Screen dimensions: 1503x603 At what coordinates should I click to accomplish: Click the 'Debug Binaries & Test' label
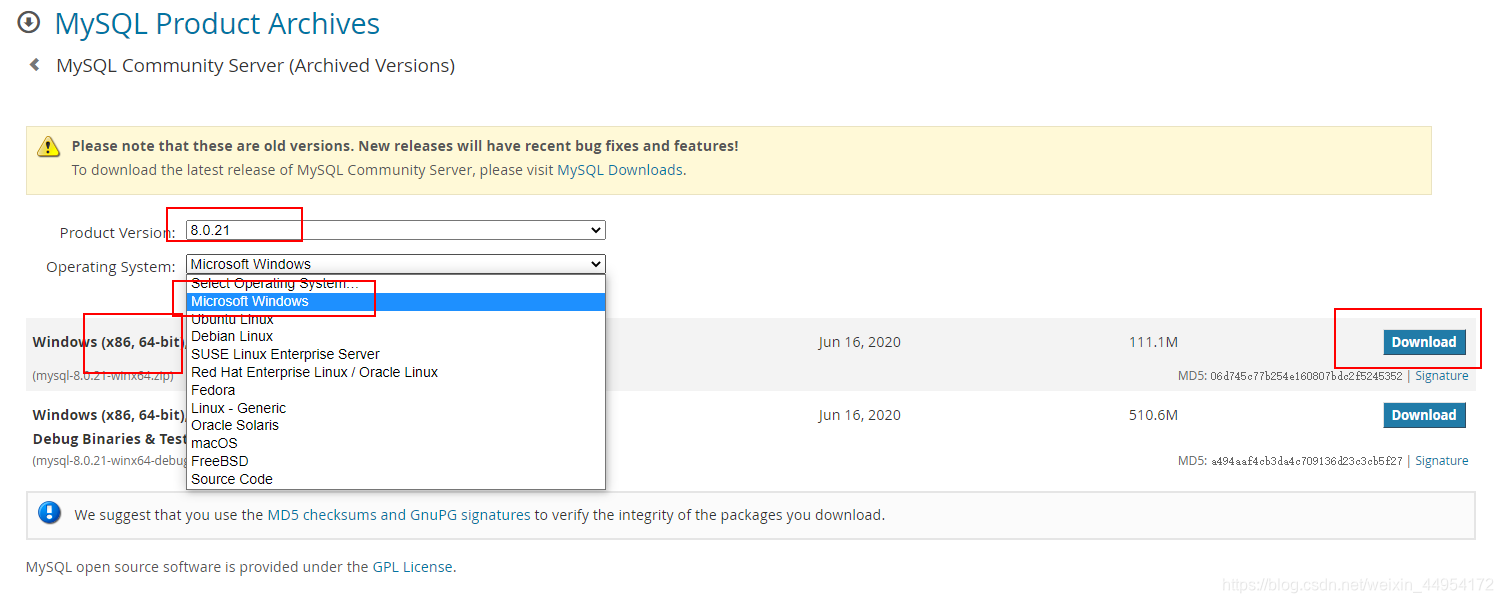[110, 439]
